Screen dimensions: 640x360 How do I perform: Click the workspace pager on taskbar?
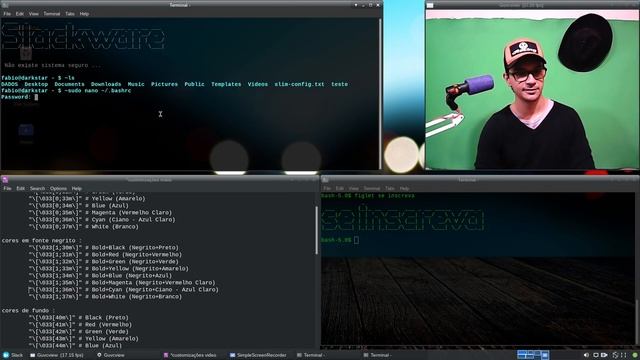(533, 355)
